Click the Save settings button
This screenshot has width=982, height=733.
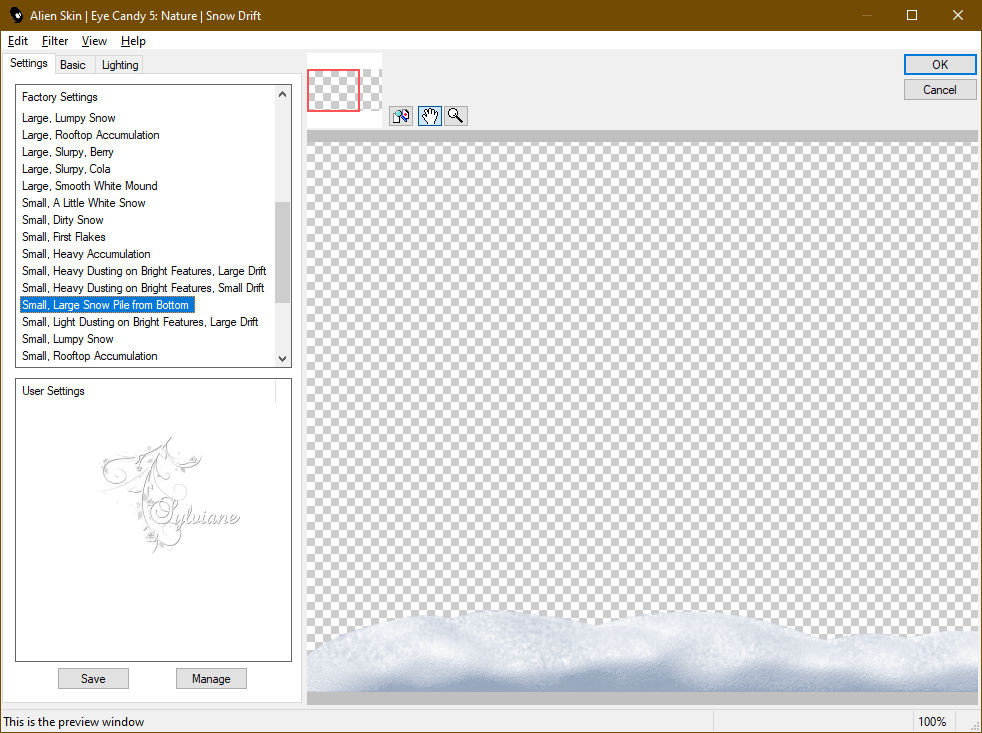pyautogui.click(x=93, y=678)
